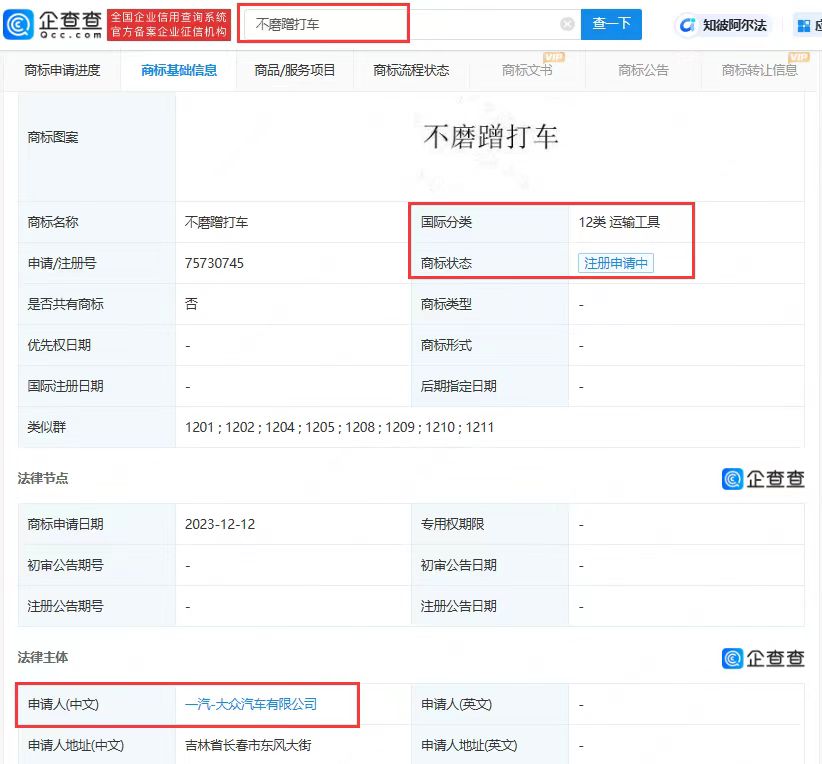Click the 初审公告日期 label cell

[x=490, y=565]
